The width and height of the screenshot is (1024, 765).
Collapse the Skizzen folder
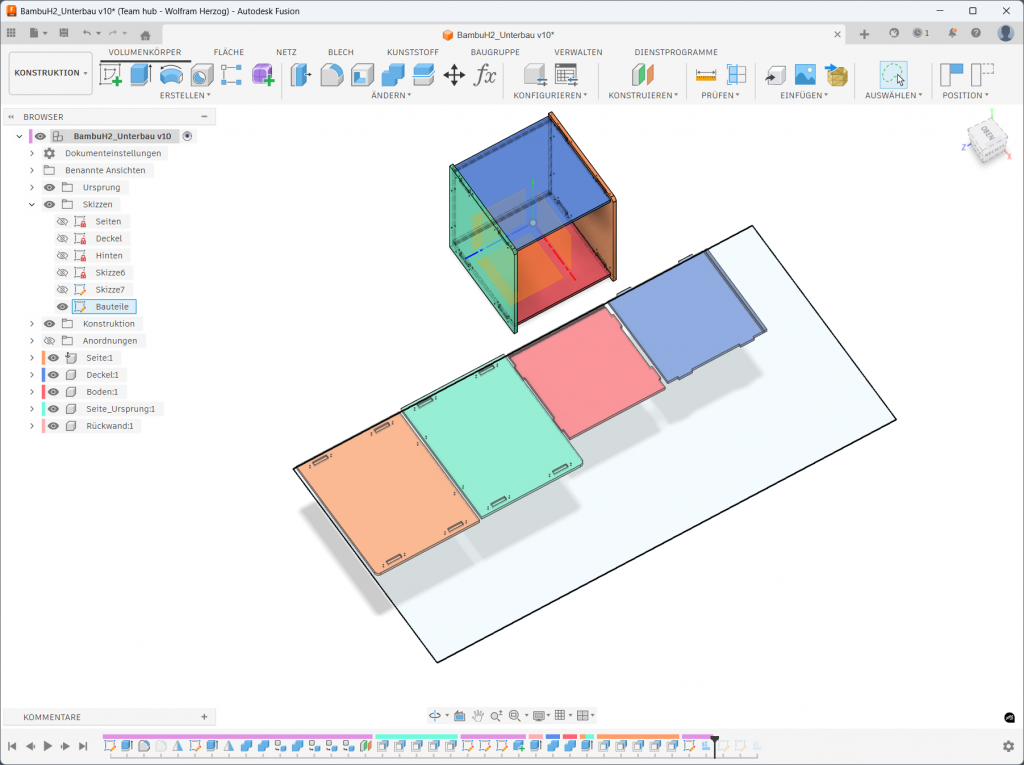32,205
